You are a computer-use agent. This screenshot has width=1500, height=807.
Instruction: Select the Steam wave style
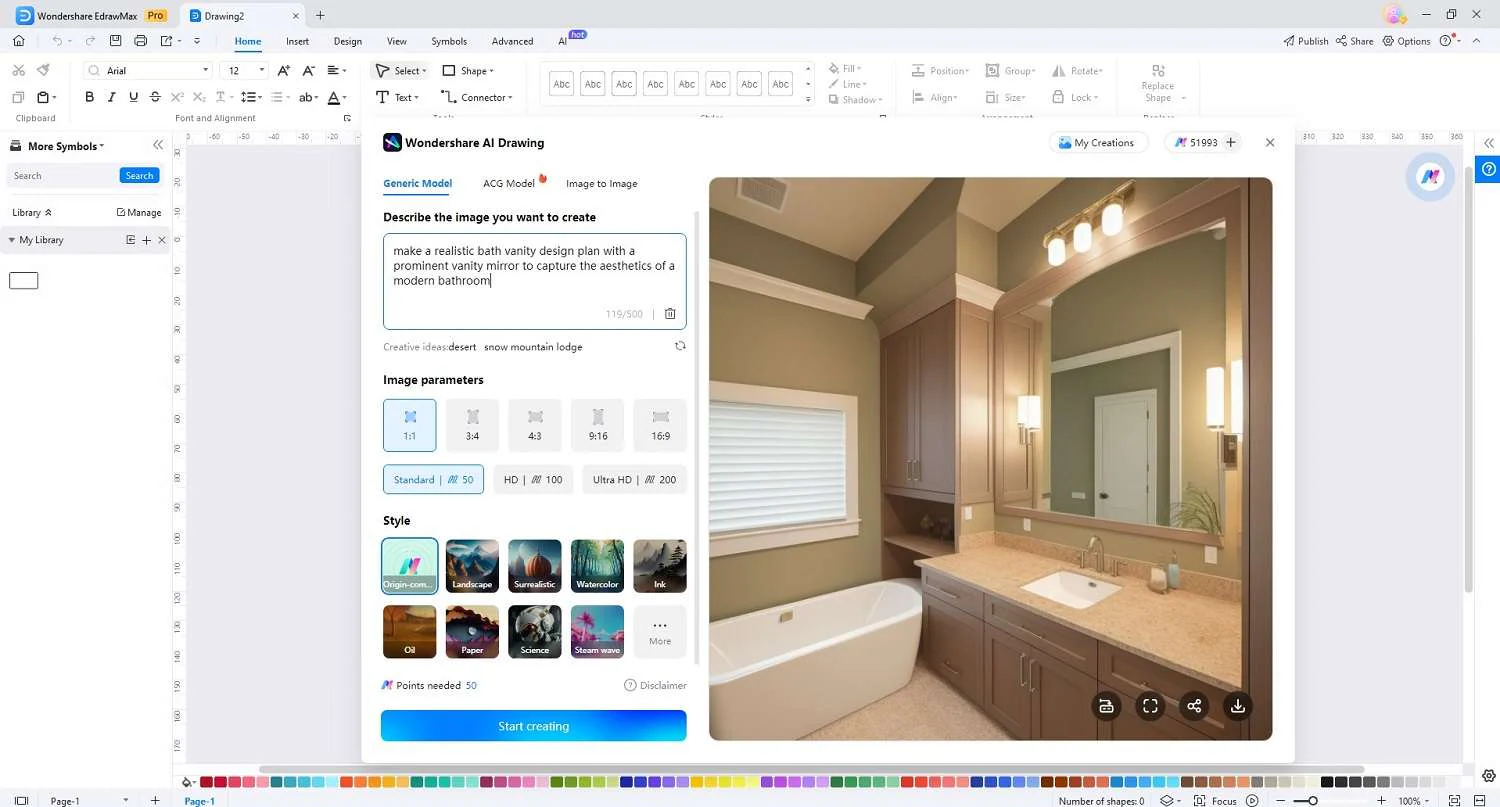tap(598, 632)
